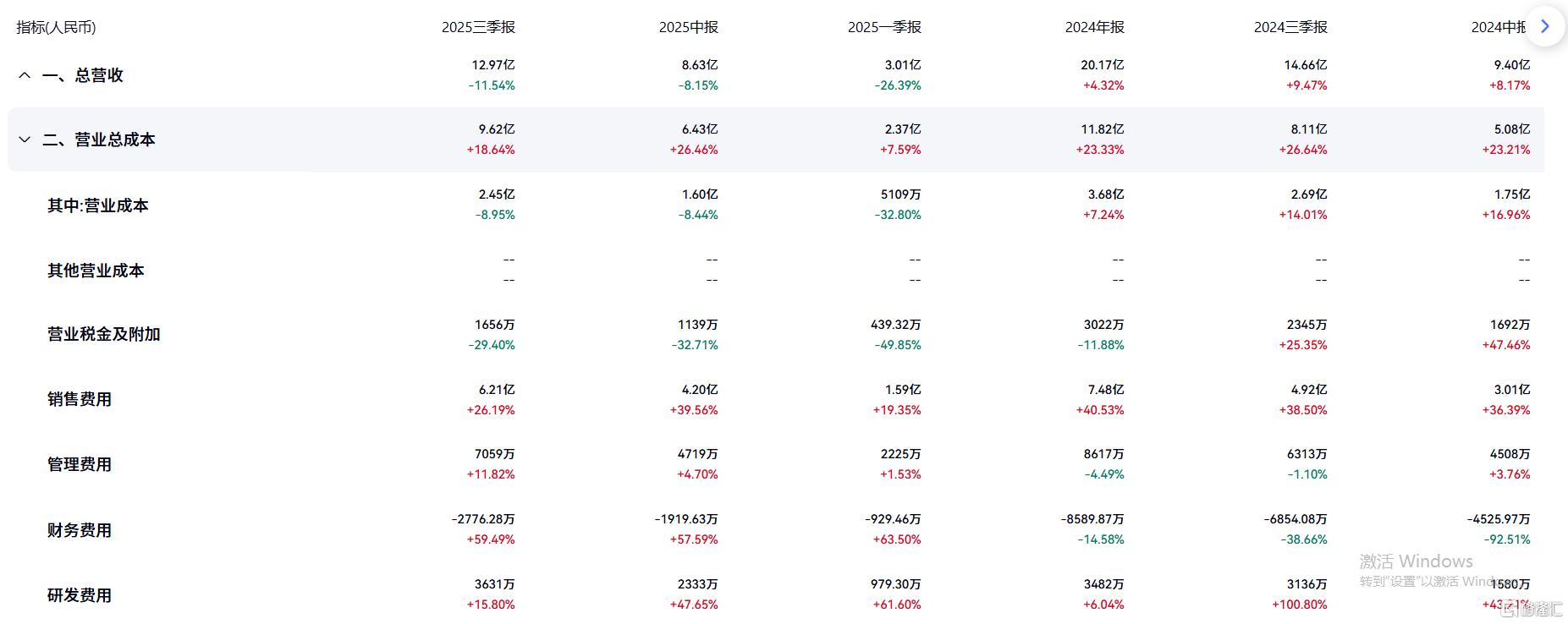1568x624 pixels.
Task: Click the +23.33% growth value for 营业总成本
Action: (x=1101, y=150)
